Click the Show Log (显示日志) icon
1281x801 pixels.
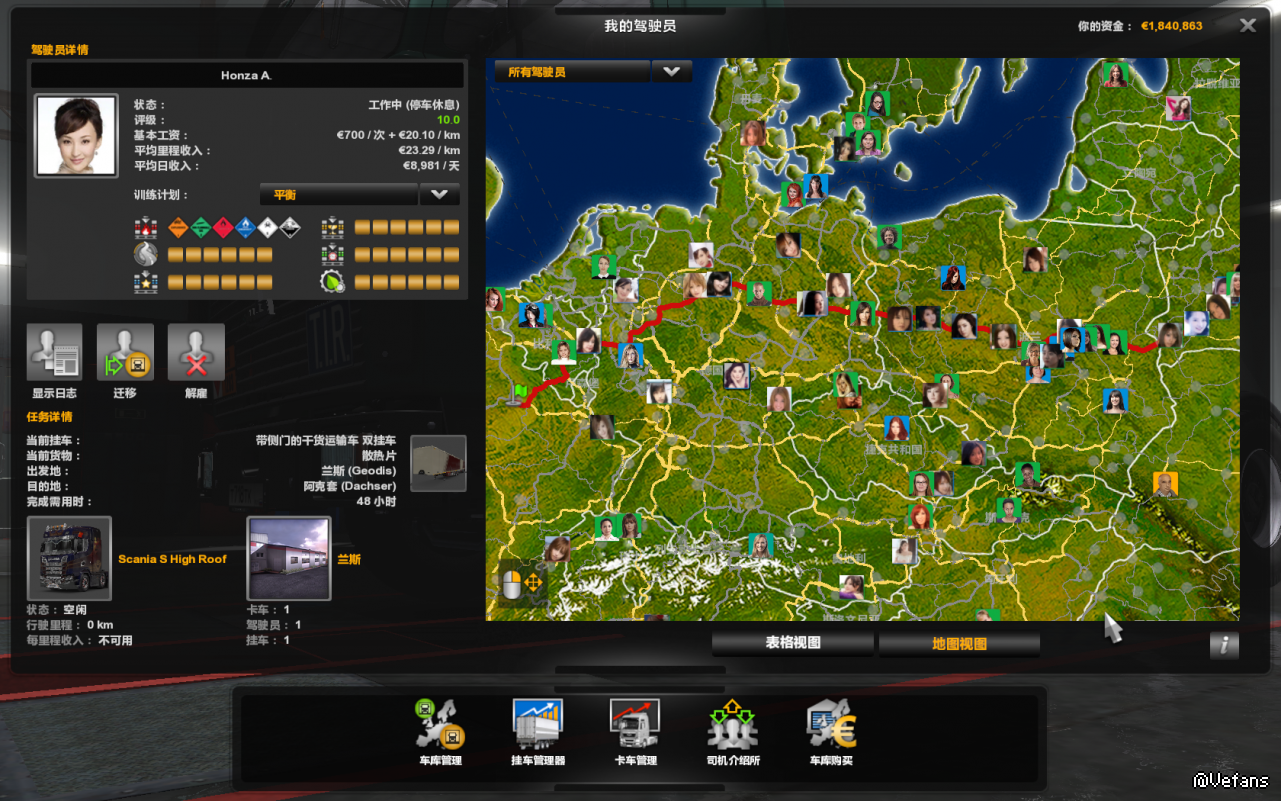coord(54,353)
